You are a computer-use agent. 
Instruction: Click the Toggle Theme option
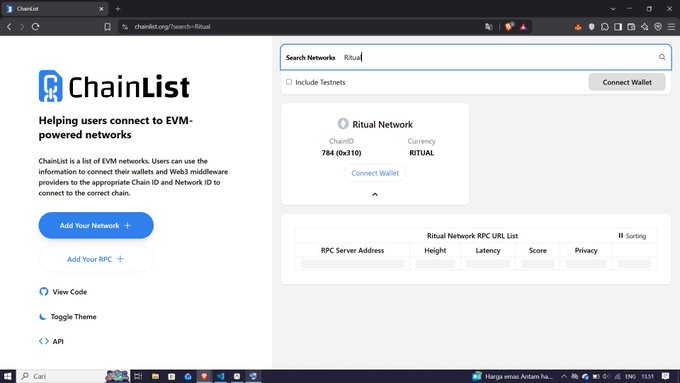(68, 317)
